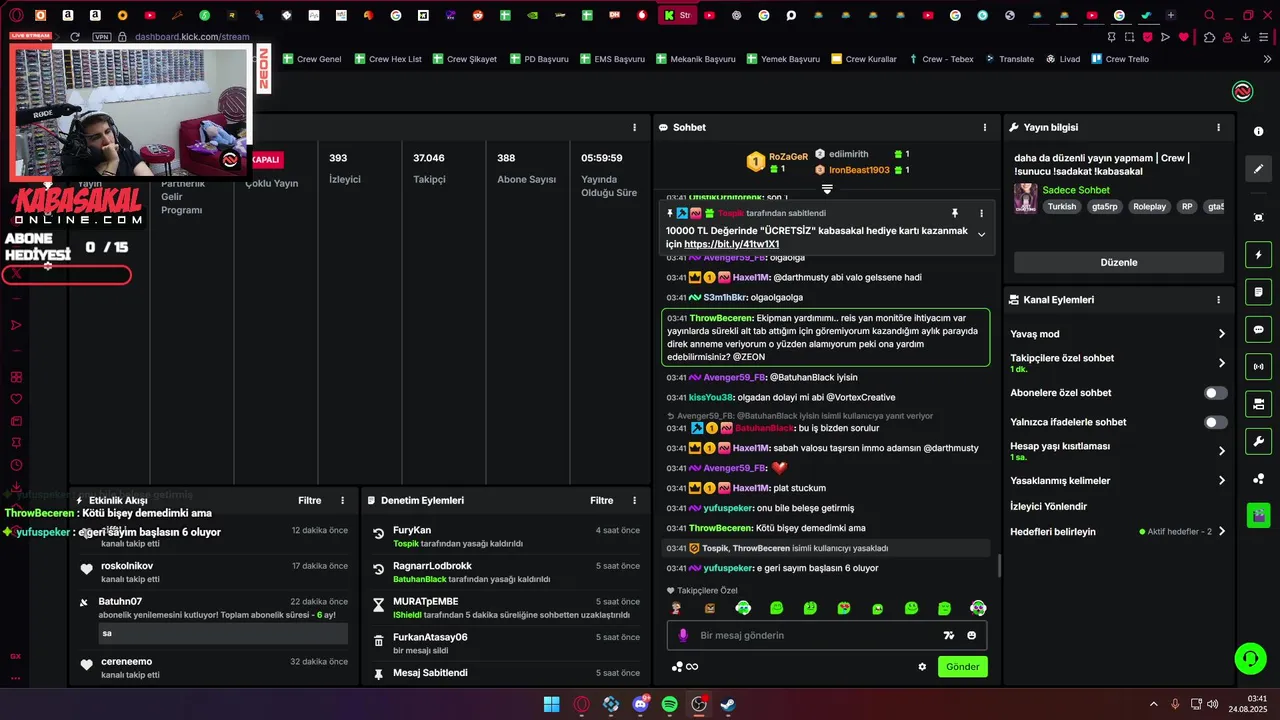Screen dimensions: 1280x720
Task: Click the wrench icon in right sidebar
Action: point(1258,441)
